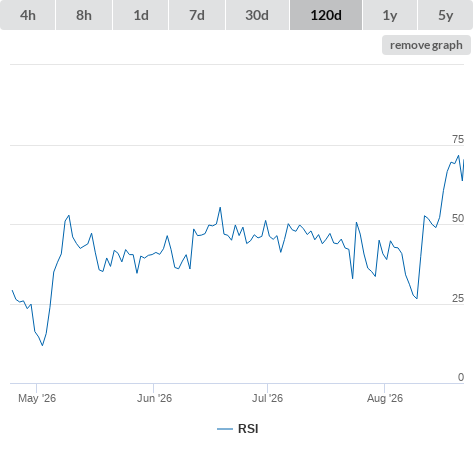This screenshot has width=474, height=455.
Task: Choose the 1d range tab
Action: [x=141, y=15]
